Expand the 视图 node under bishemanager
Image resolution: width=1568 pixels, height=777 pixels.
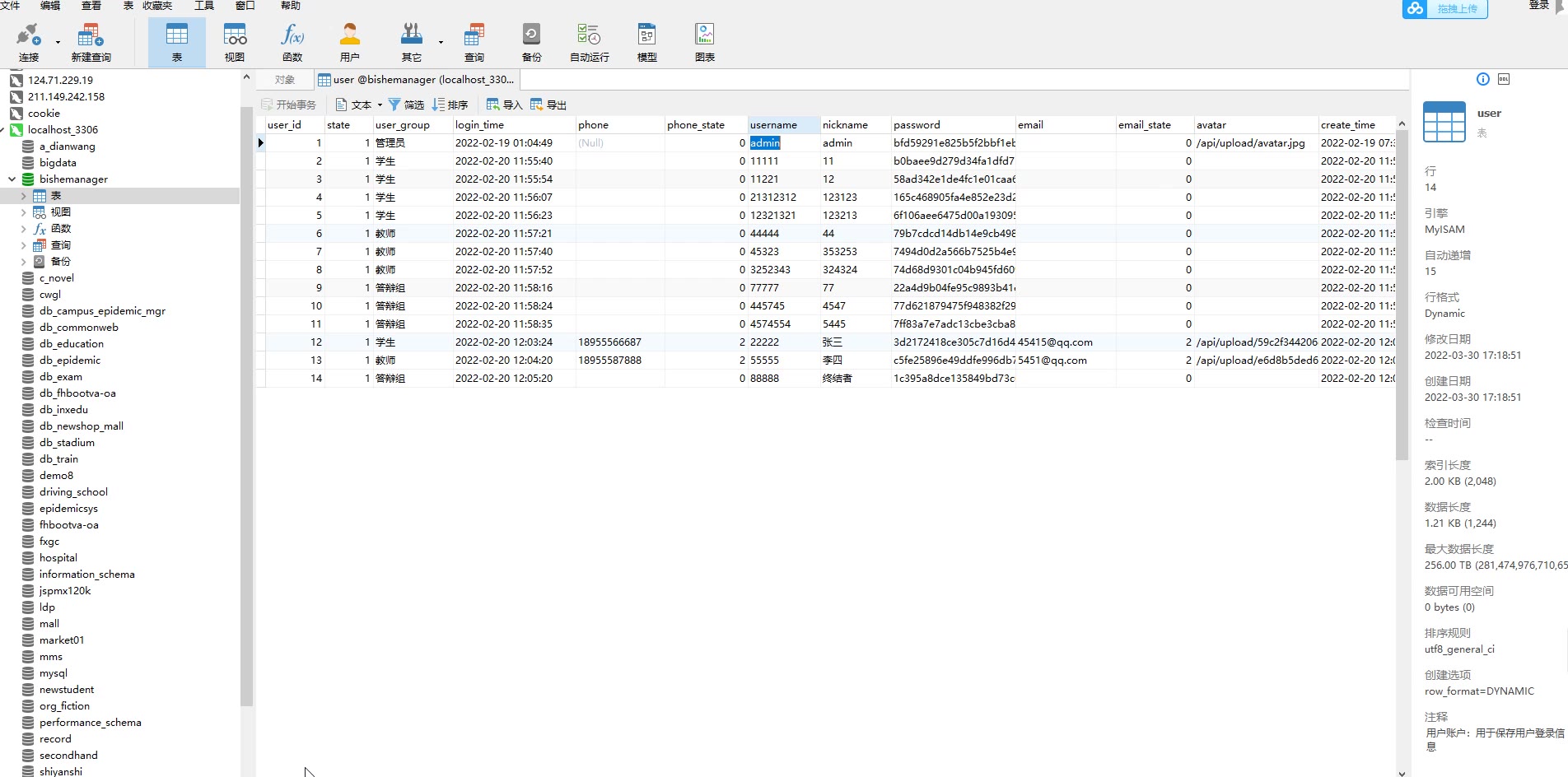pyautogui.click(x=23, y=212)
